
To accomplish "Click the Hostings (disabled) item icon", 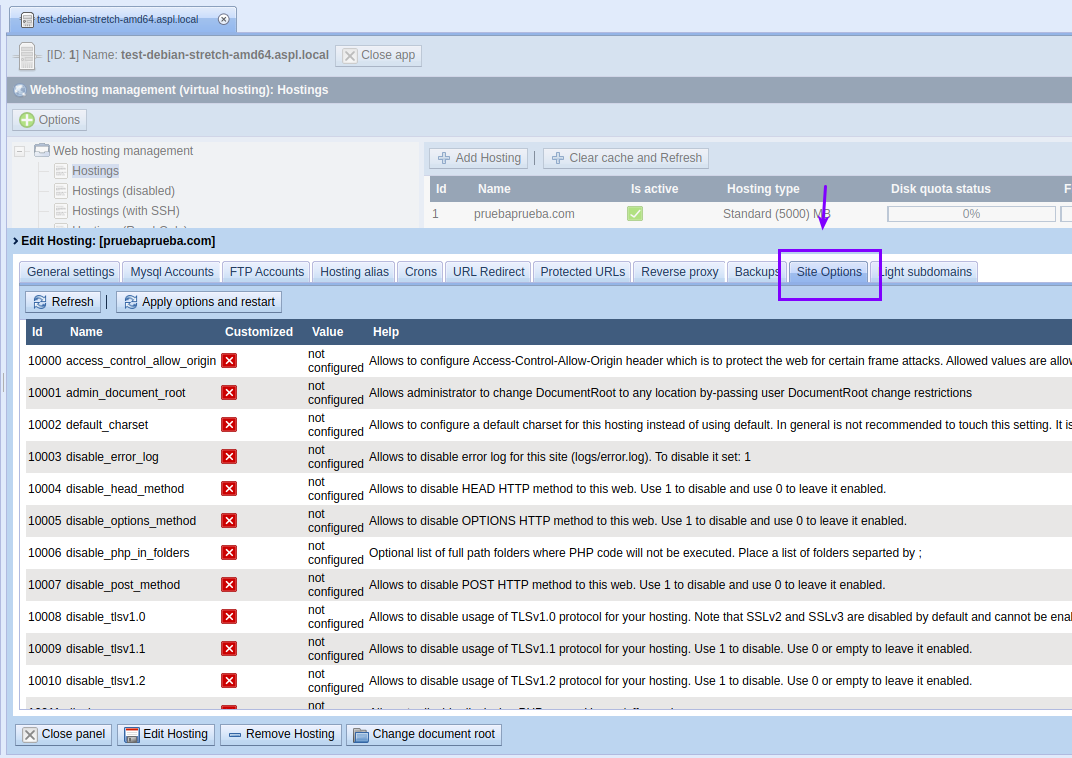I will [61, 191].
